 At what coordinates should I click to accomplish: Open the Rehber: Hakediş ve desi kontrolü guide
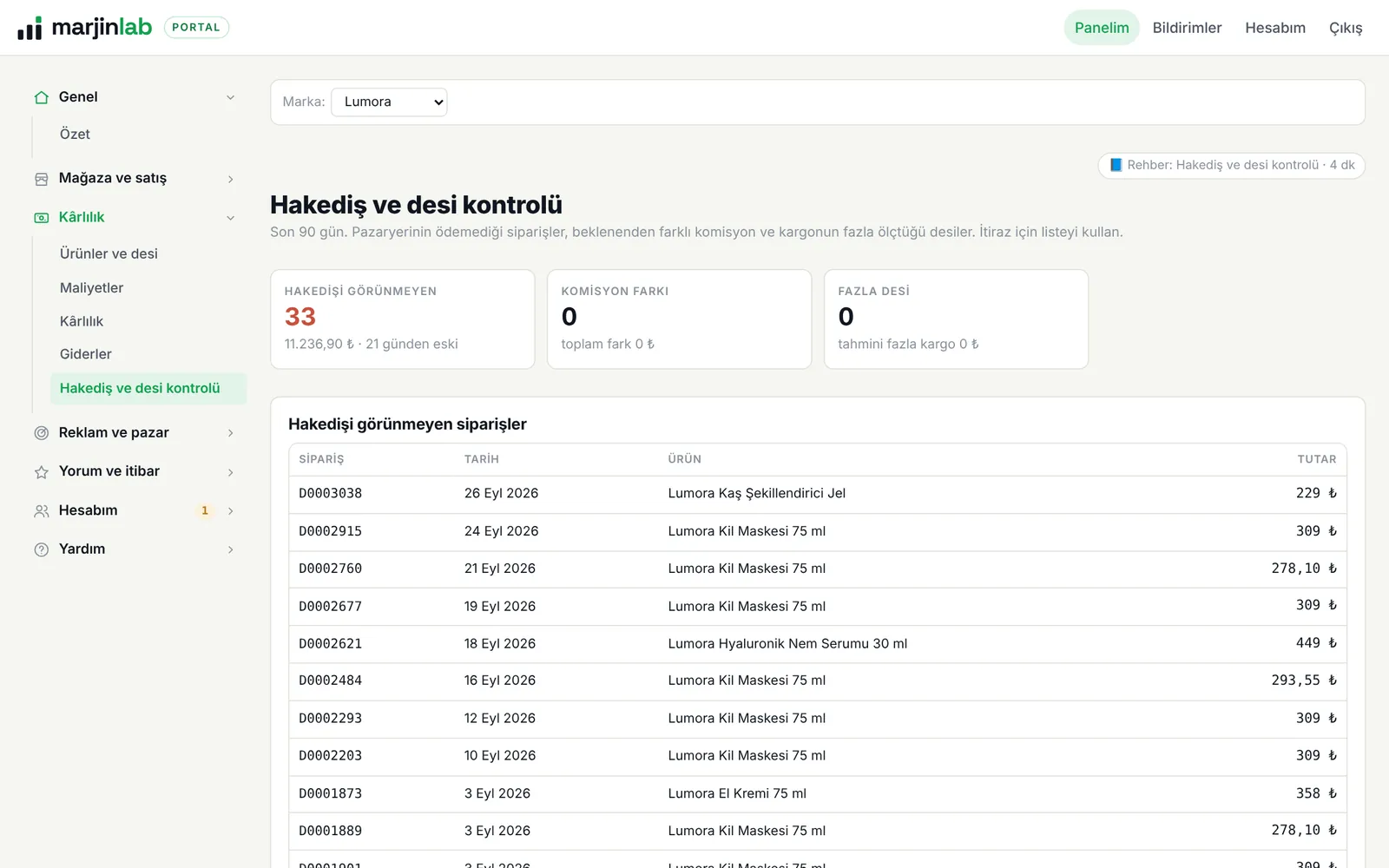[x=1231, y=165]
